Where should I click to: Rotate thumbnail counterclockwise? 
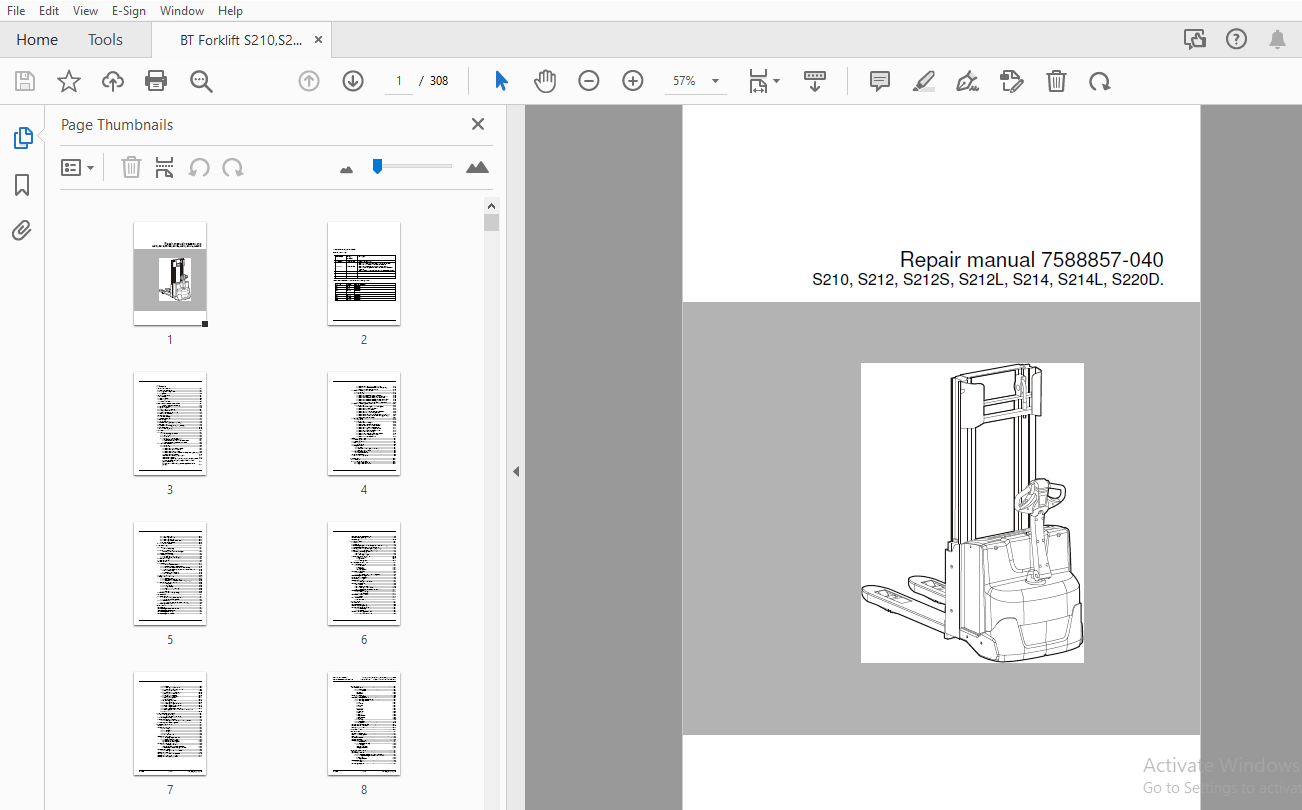tap(199, 167)
